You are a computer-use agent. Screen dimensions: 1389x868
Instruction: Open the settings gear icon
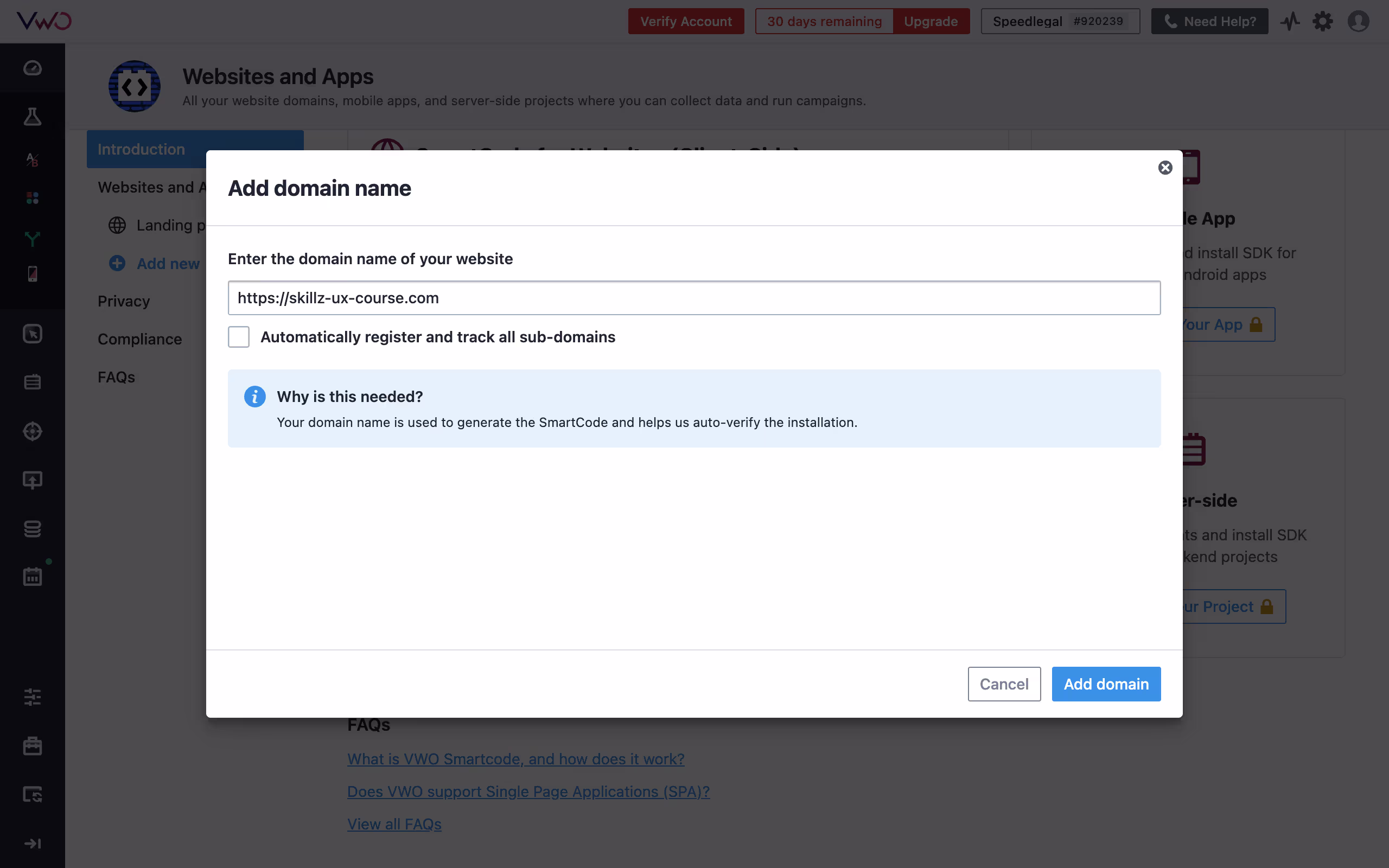[x=1322, y=21]
